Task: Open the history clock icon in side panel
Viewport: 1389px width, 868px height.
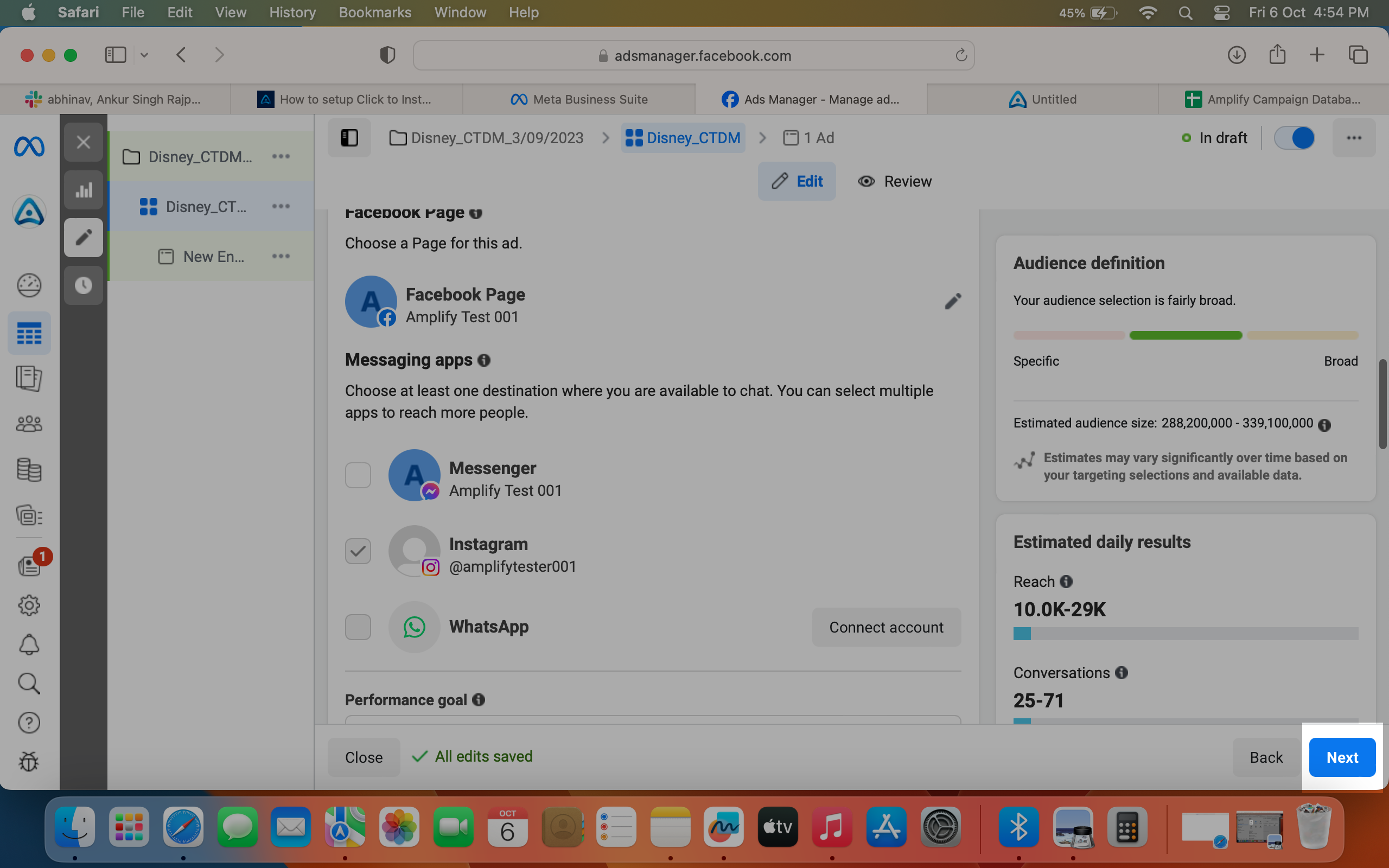Action: pyautogui.click(x=84, y=285)
